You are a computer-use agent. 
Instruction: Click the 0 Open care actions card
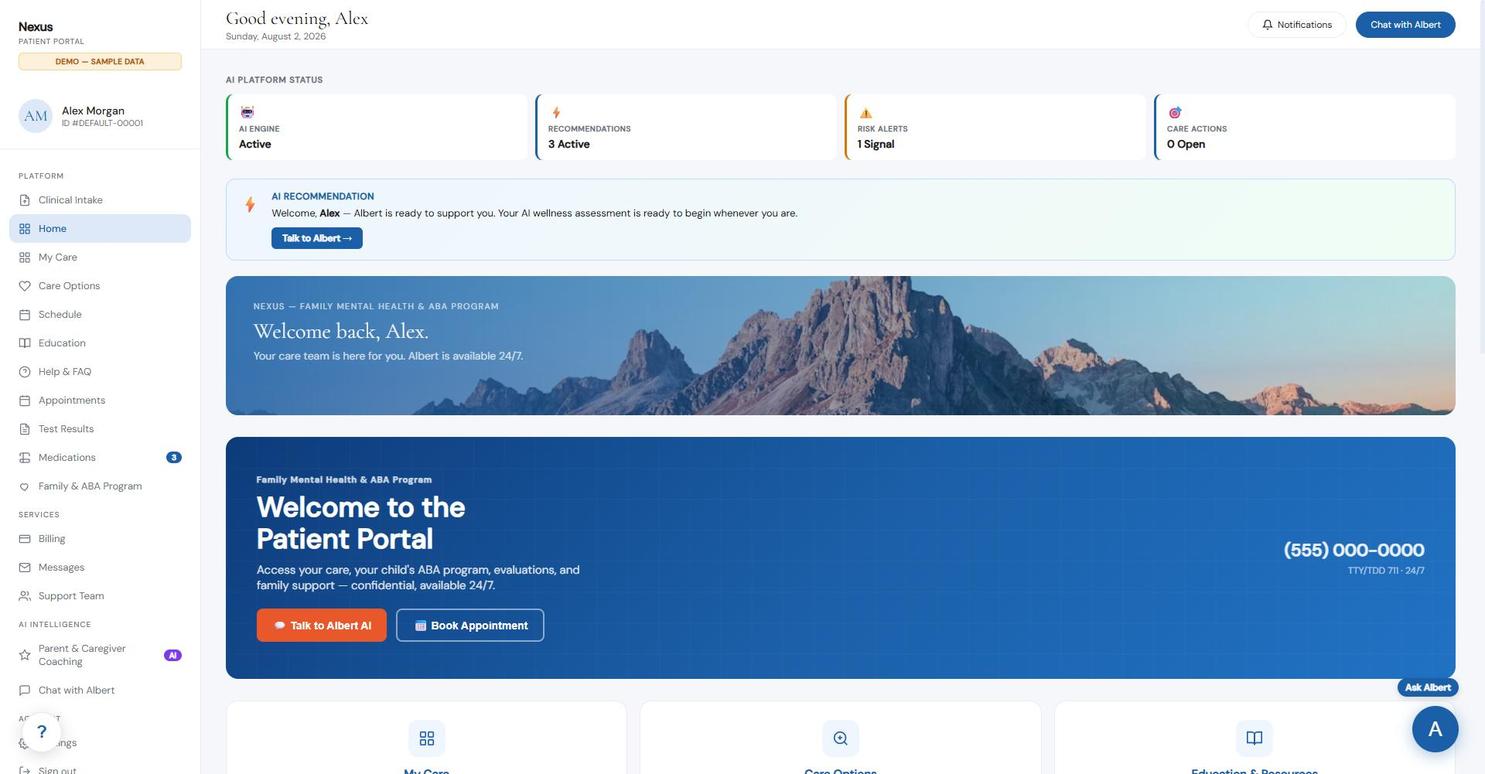(1305, 127)
